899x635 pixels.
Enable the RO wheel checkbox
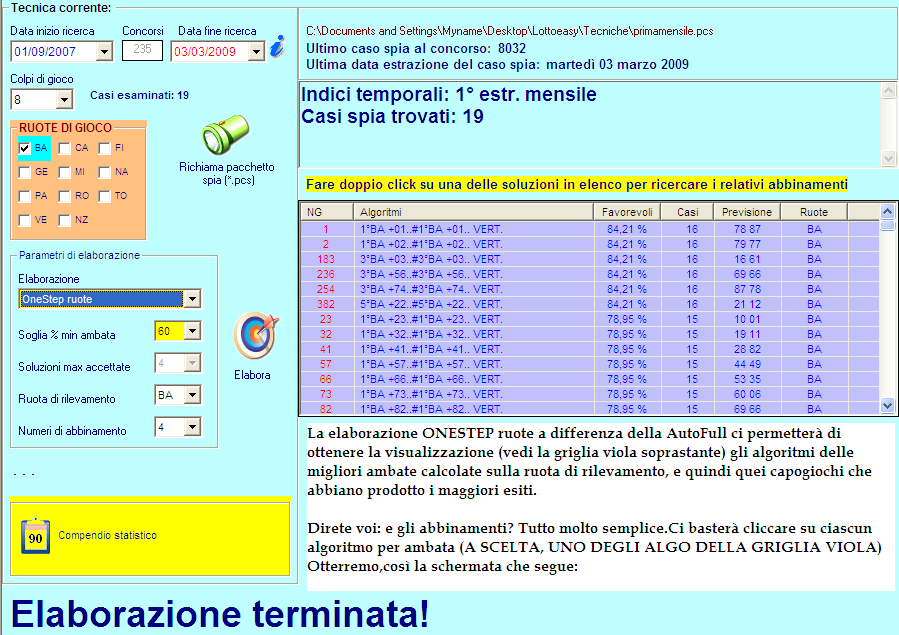65,196
